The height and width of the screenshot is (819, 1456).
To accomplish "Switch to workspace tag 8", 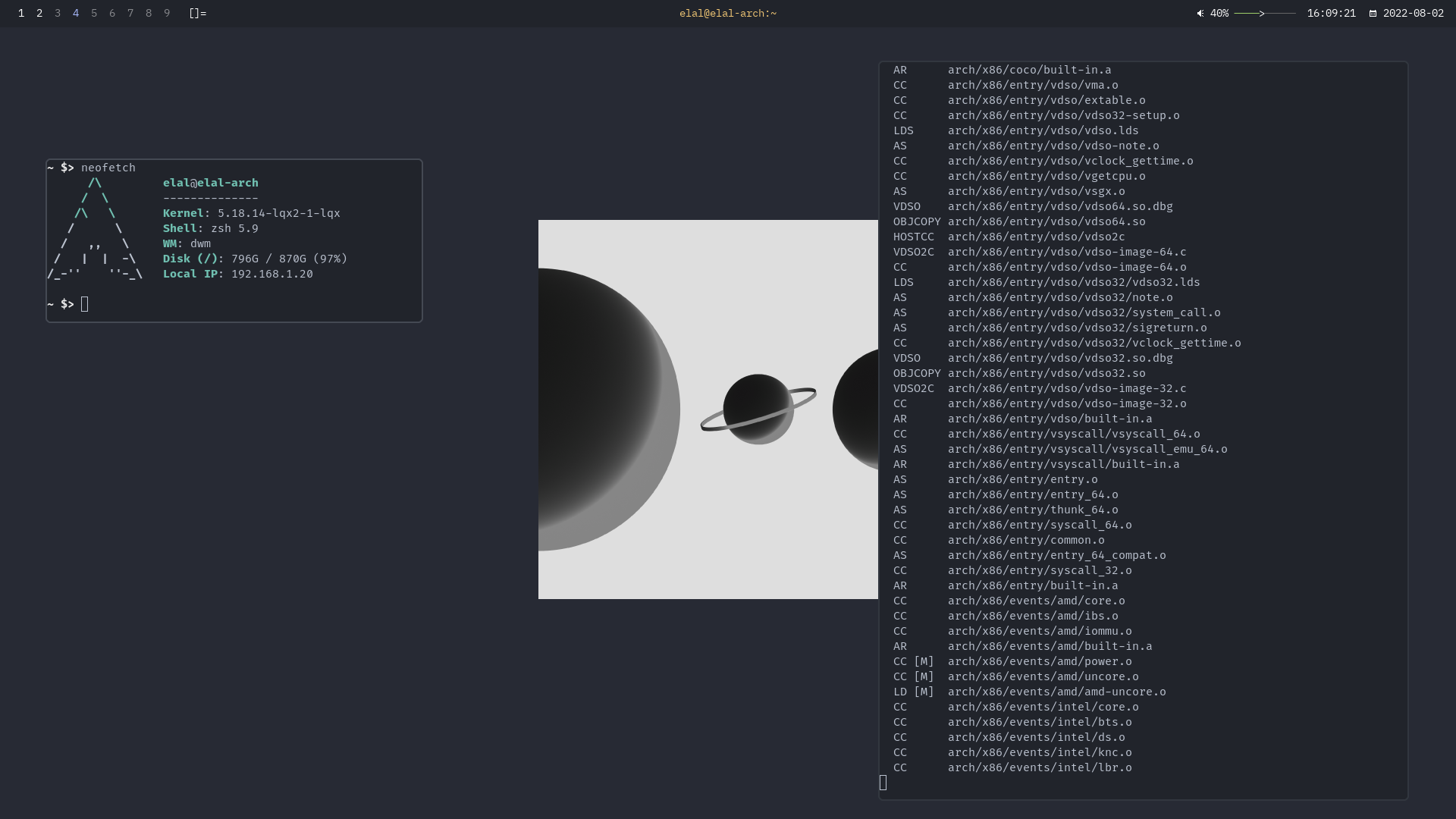I will [x=149, y=14].
